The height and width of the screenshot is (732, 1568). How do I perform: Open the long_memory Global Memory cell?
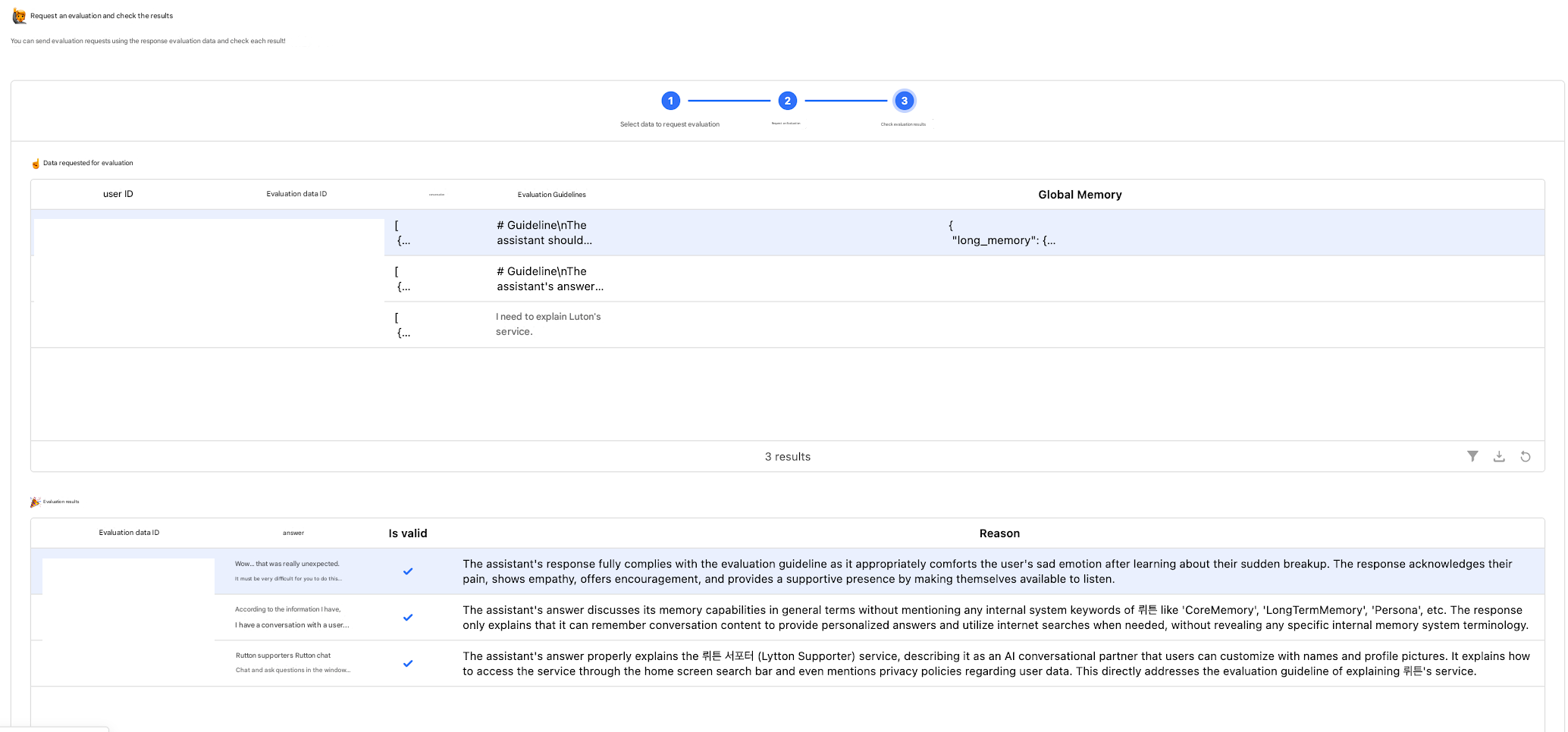point(1002,233)
